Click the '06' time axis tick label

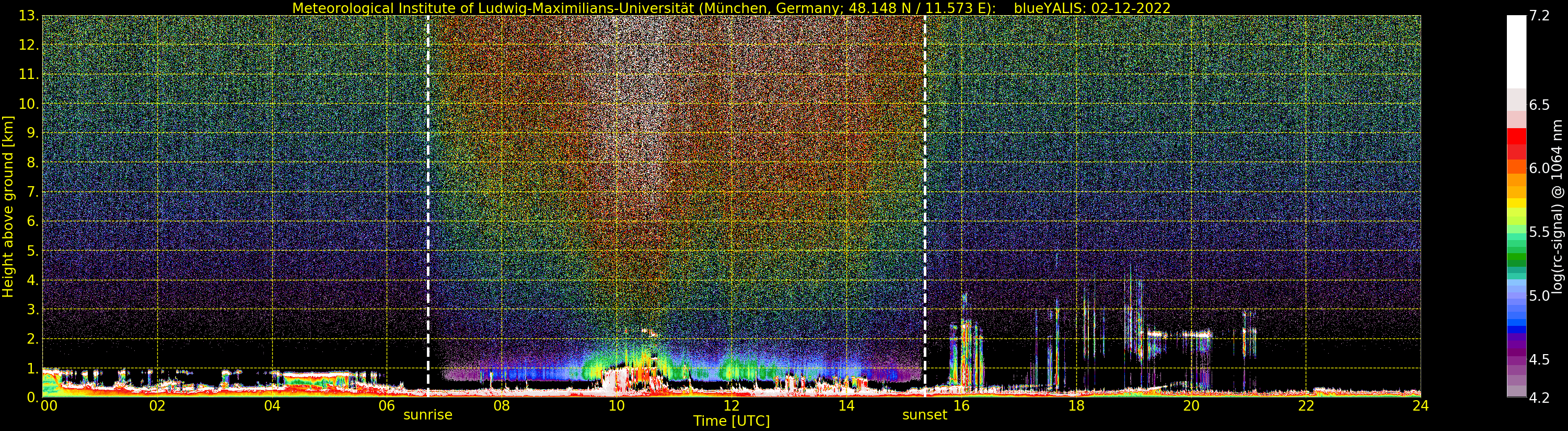click(x=387, y=405)
